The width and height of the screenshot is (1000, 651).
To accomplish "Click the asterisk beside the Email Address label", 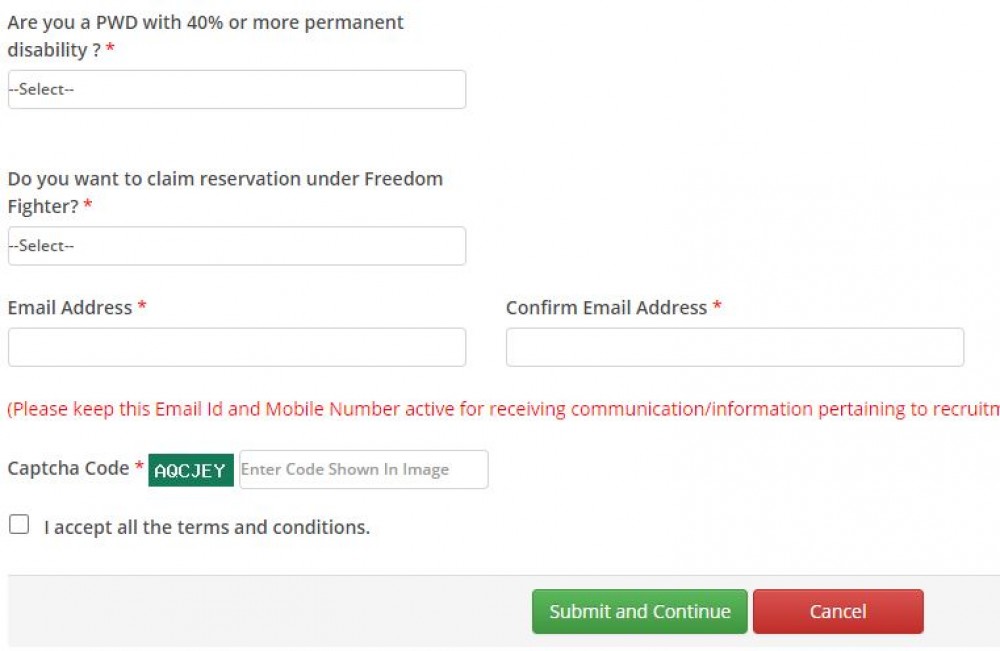I will click(142, 308).
